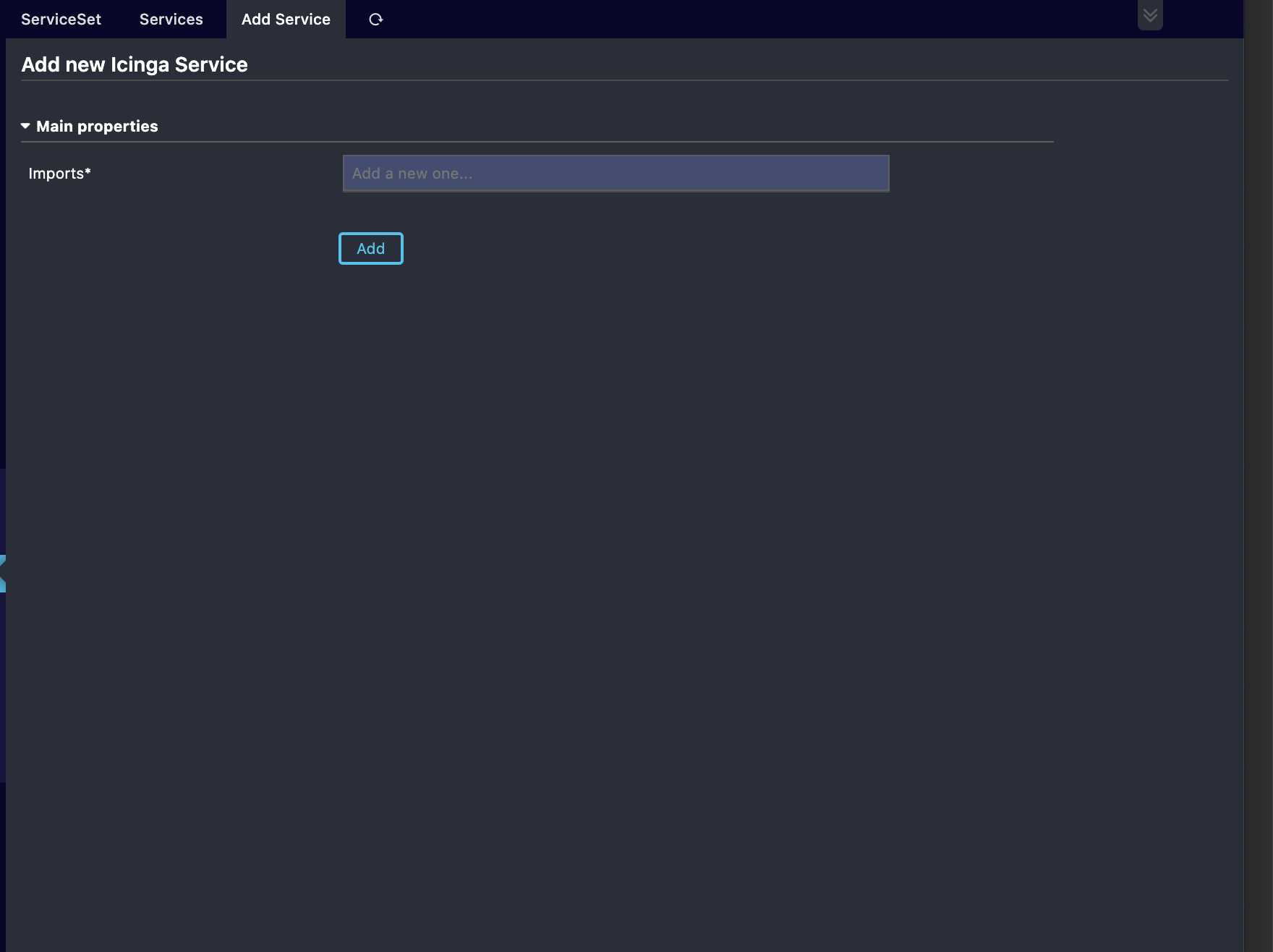The height and width of the screenshot is (952, 1273).
Task: Click the Add button
Action: (371, 249)
